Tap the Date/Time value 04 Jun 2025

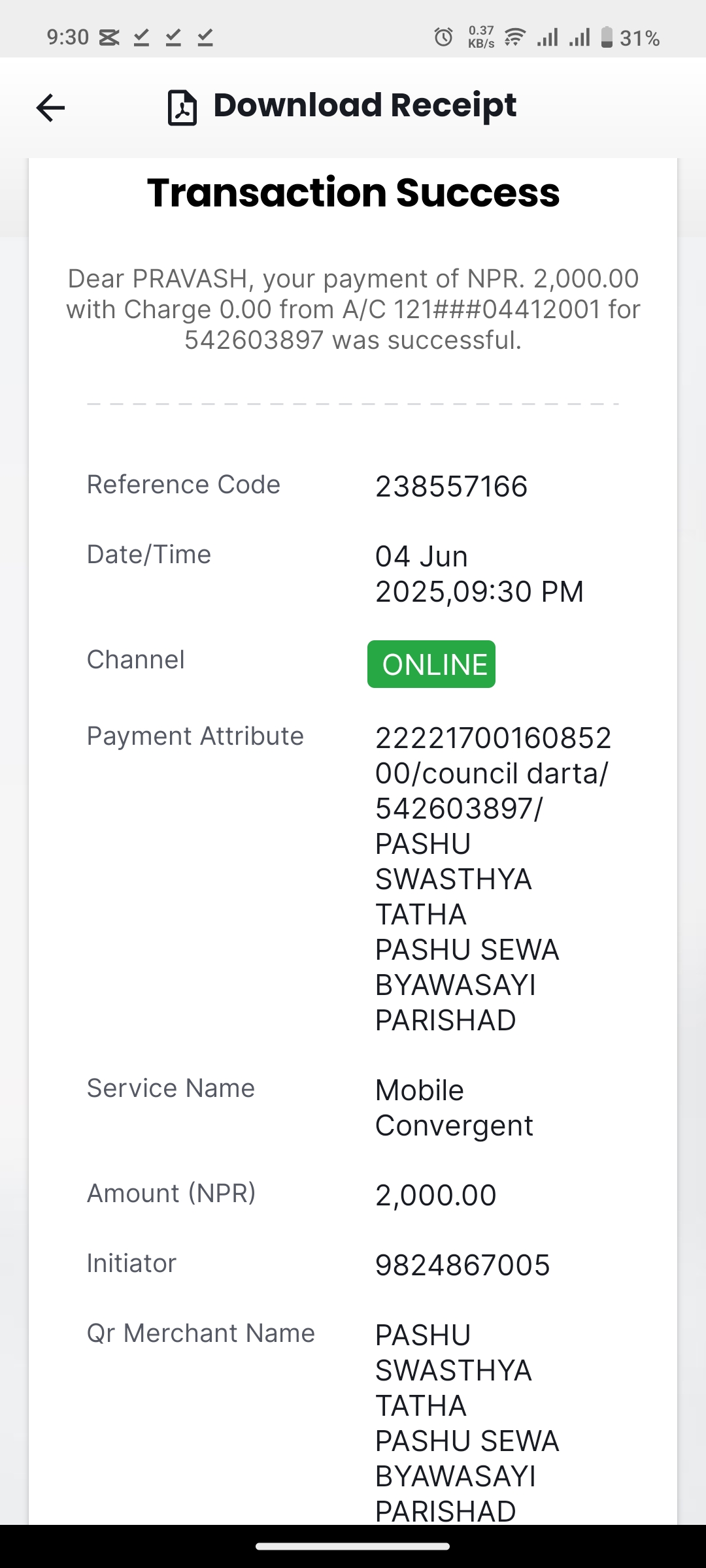[479, 574]
